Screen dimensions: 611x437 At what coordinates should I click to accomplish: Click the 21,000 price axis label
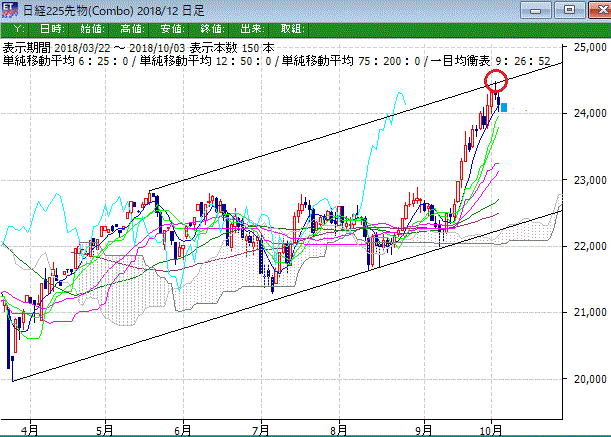[590, 312]
